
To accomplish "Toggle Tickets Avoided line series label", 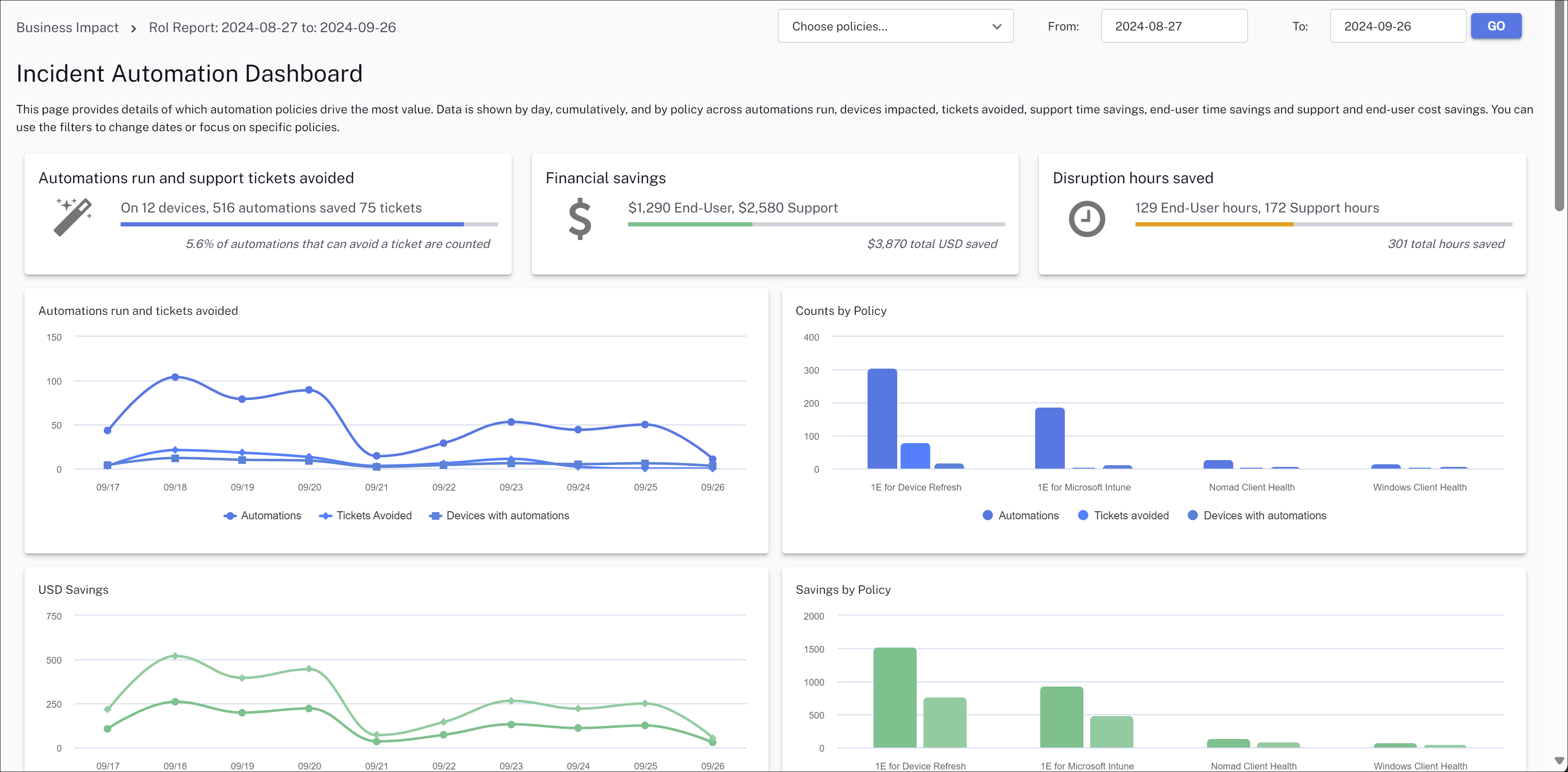I will [x=374, y=516].
